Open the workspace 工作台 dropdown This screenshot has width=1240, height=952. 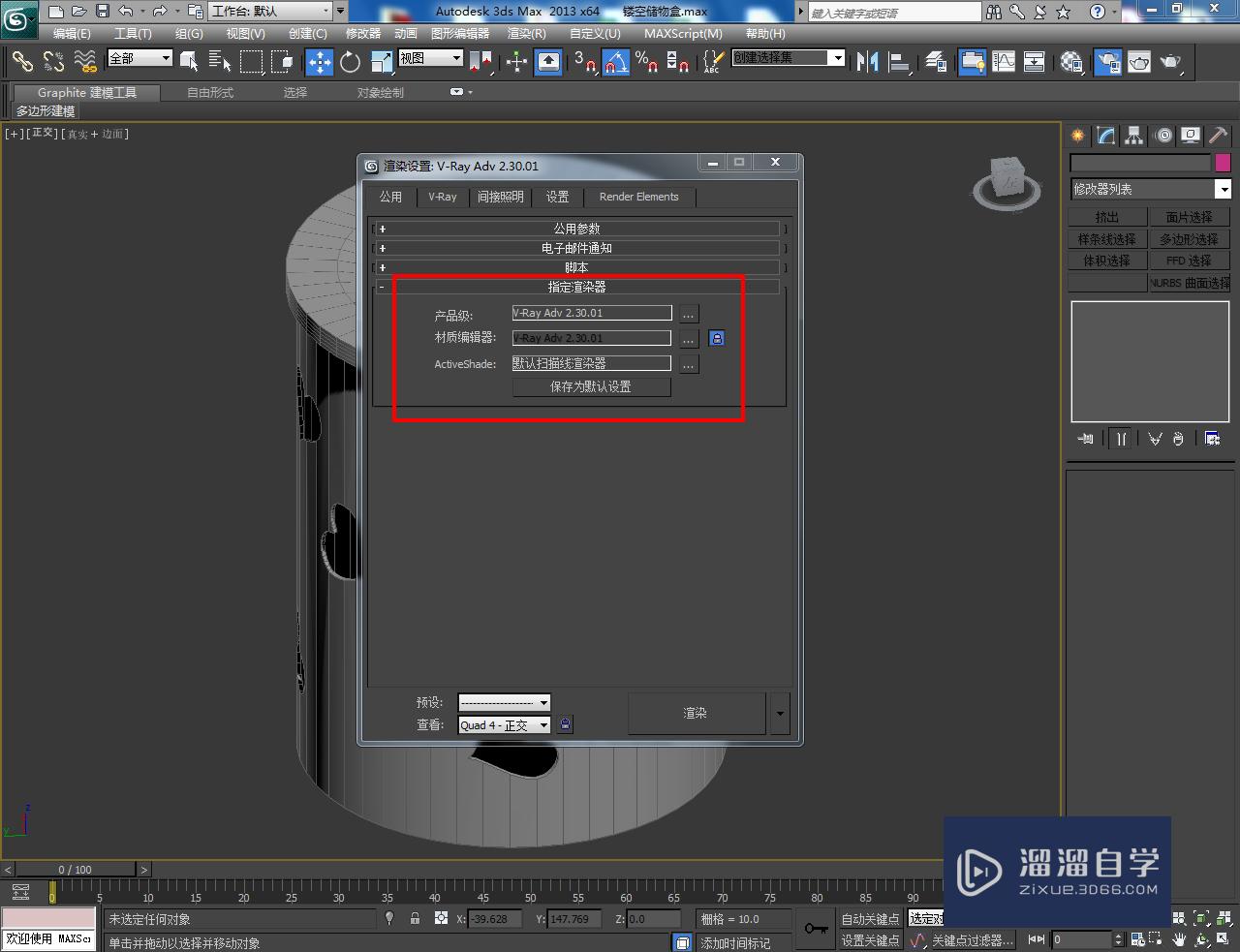[270, 12]
